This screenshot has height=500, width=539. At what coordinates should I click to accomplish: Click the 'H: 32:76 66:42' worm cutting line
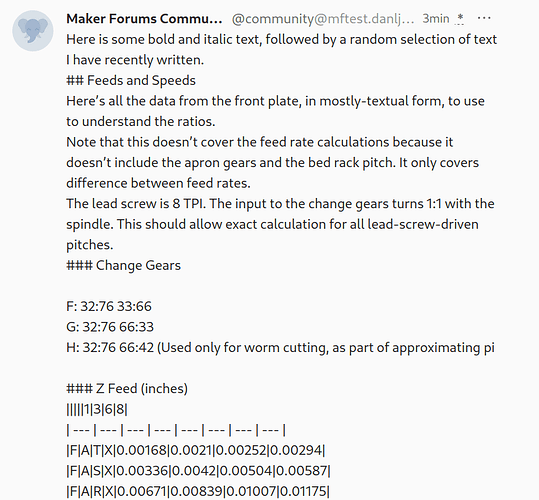tap(280, 347)
